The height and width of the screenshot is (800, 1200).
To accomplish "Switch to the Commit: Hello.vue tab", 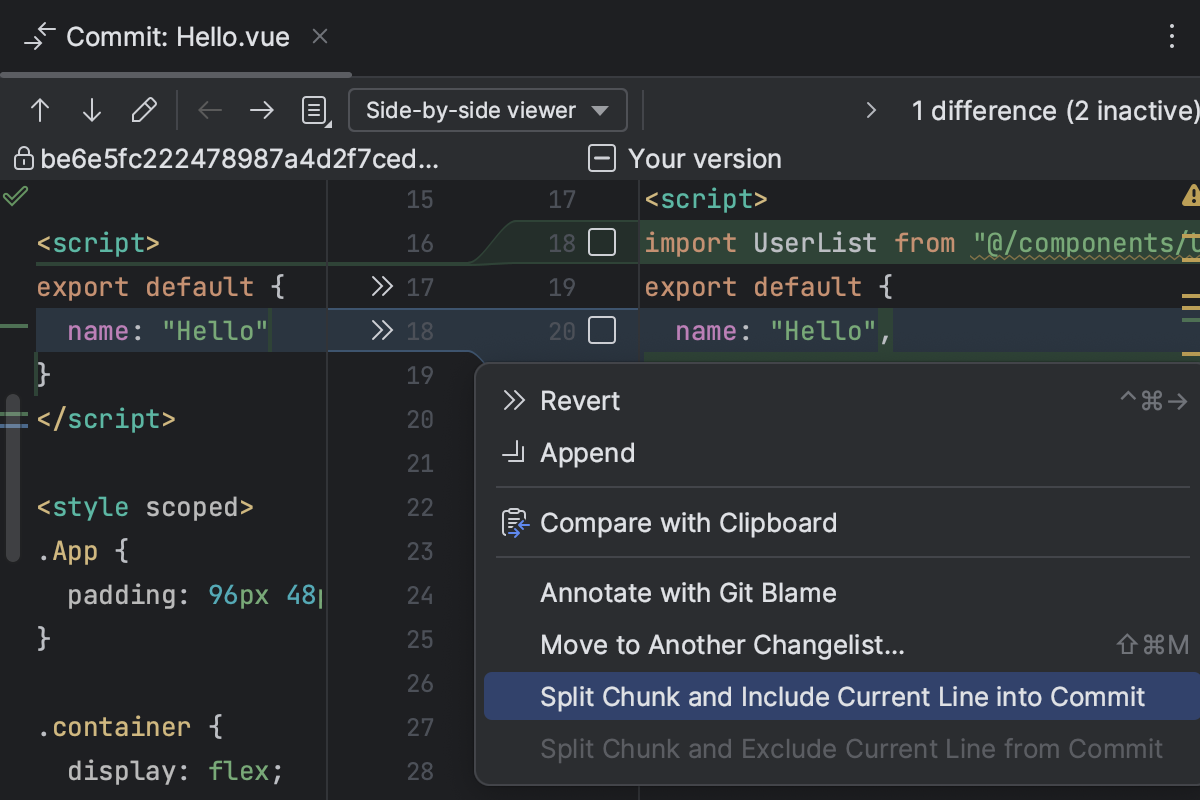I will tap(176, 37).
